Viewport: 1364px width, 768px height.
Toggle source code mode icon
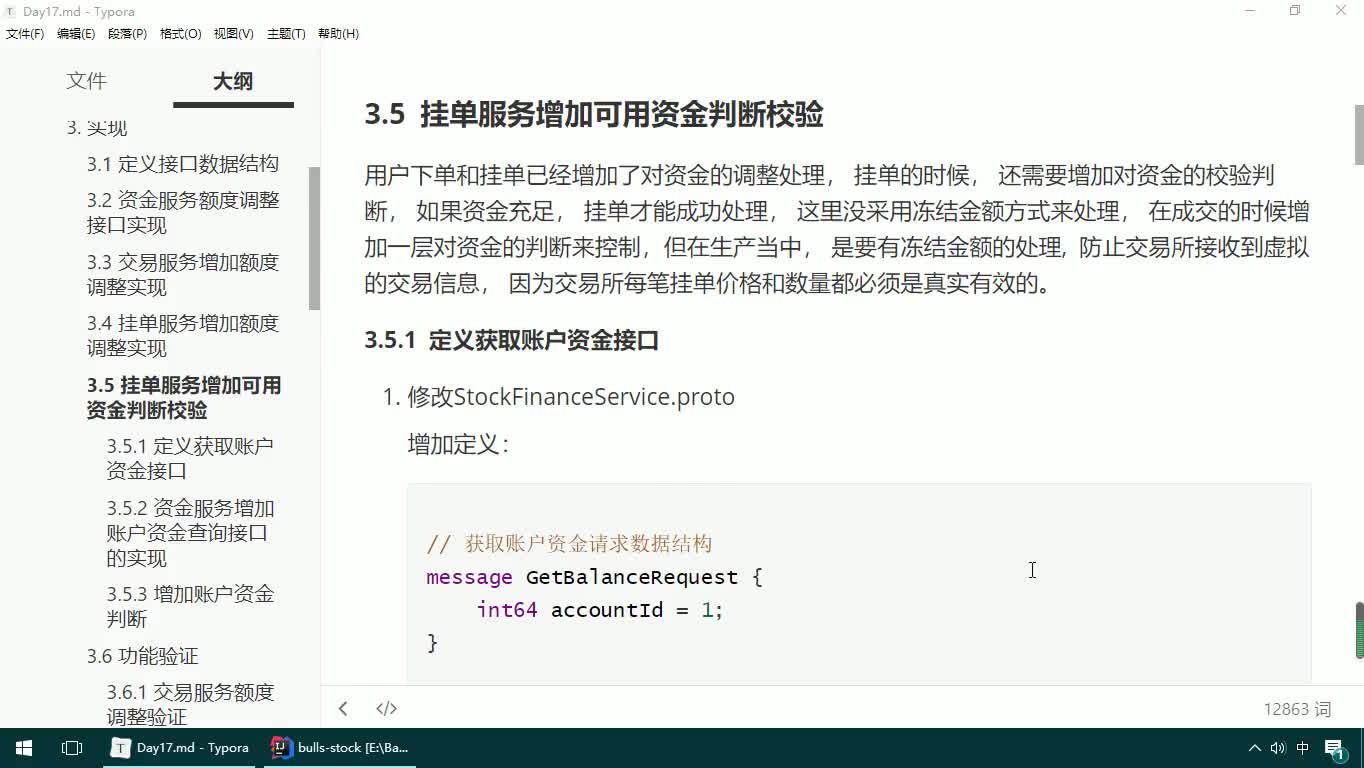point(386,709)
